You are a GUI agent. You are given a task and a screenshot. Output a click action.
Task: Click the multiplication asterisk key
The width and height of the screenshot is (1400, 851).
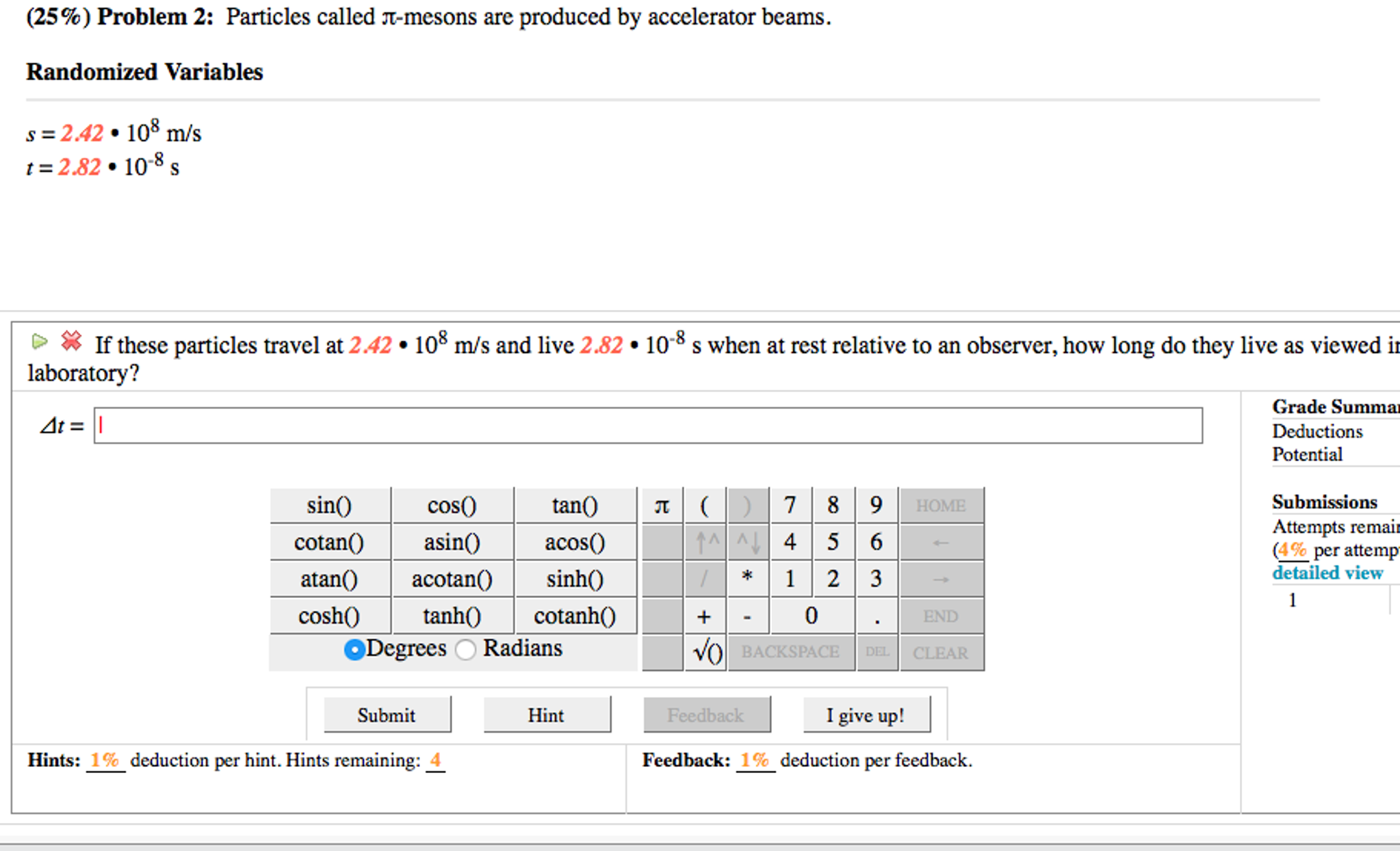(748, 579)
